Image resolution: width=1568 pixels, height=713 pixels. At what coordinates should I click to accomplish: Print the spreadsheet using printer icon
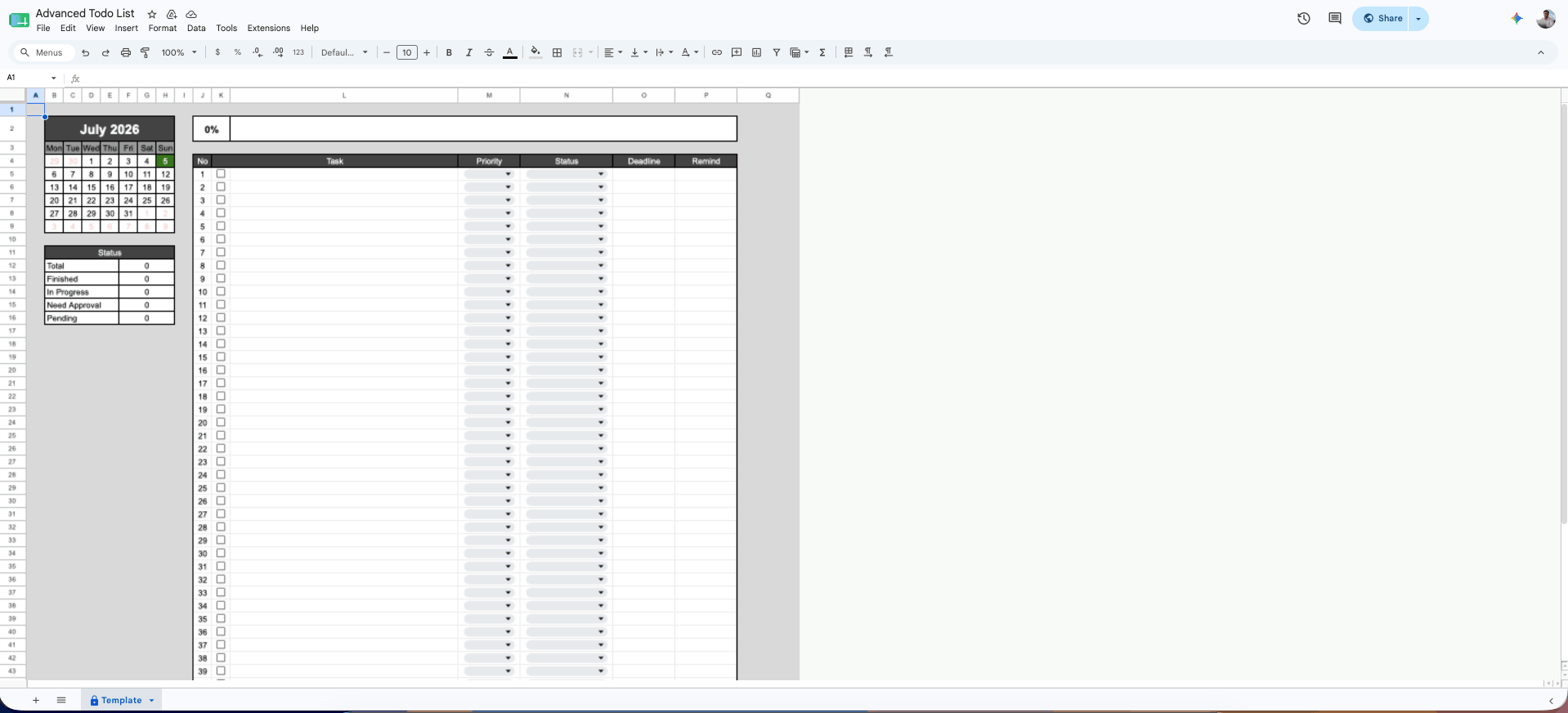[125, 52]
